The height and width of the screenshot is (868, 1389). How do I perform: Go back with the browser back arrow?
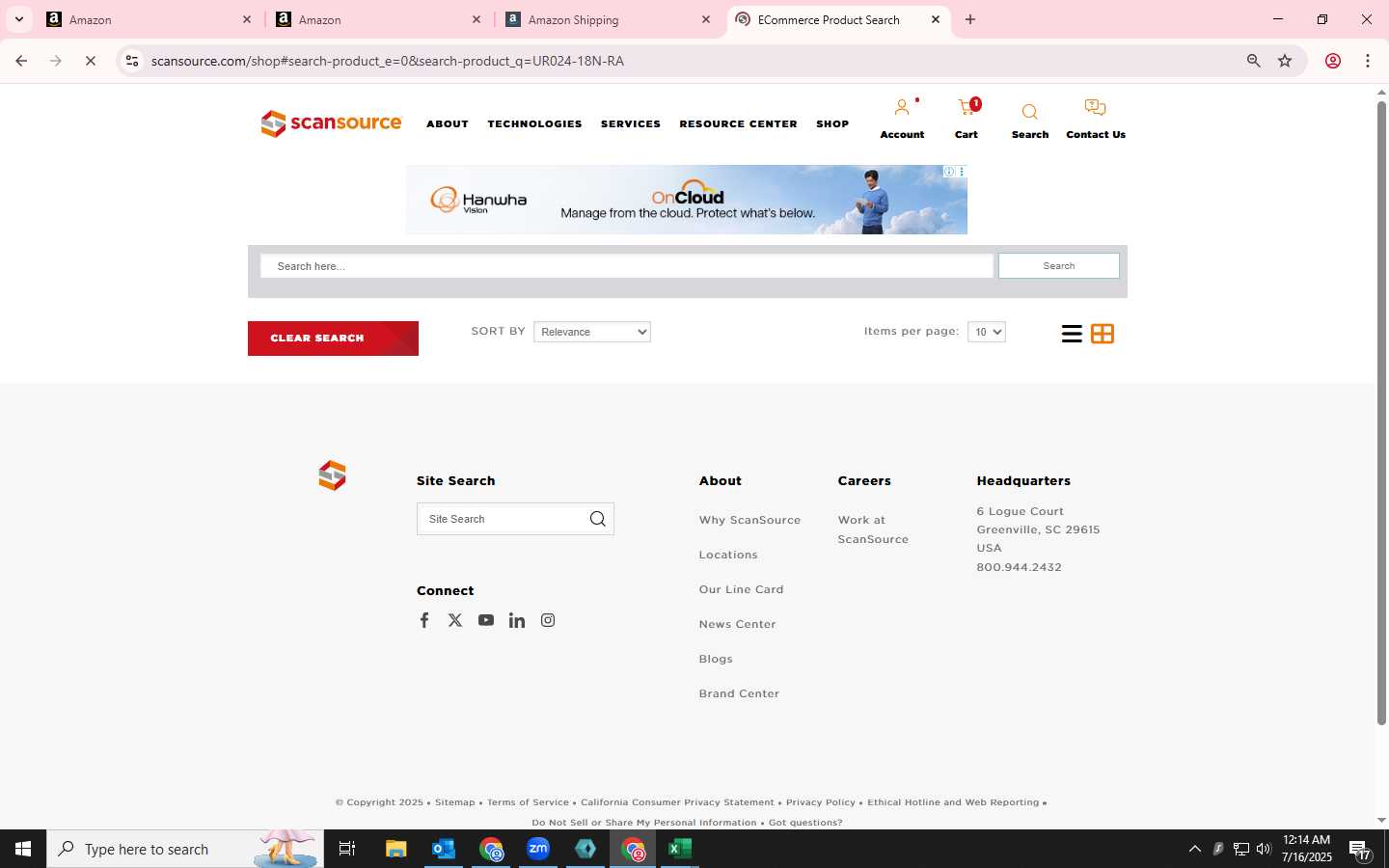21,61
